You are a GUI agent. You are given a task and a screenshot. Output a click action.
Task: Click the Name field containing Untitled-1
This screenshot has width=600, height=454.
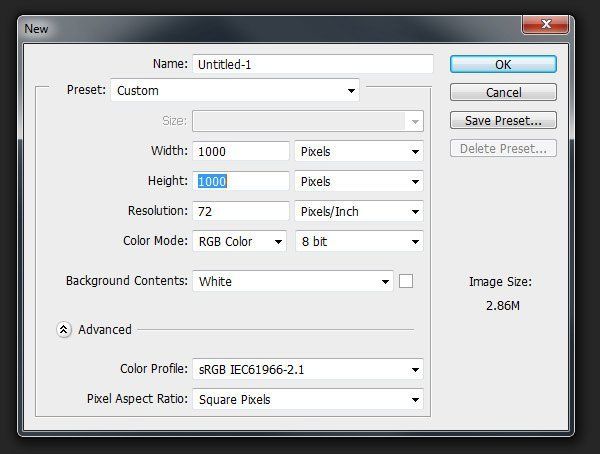pos(313,64)
